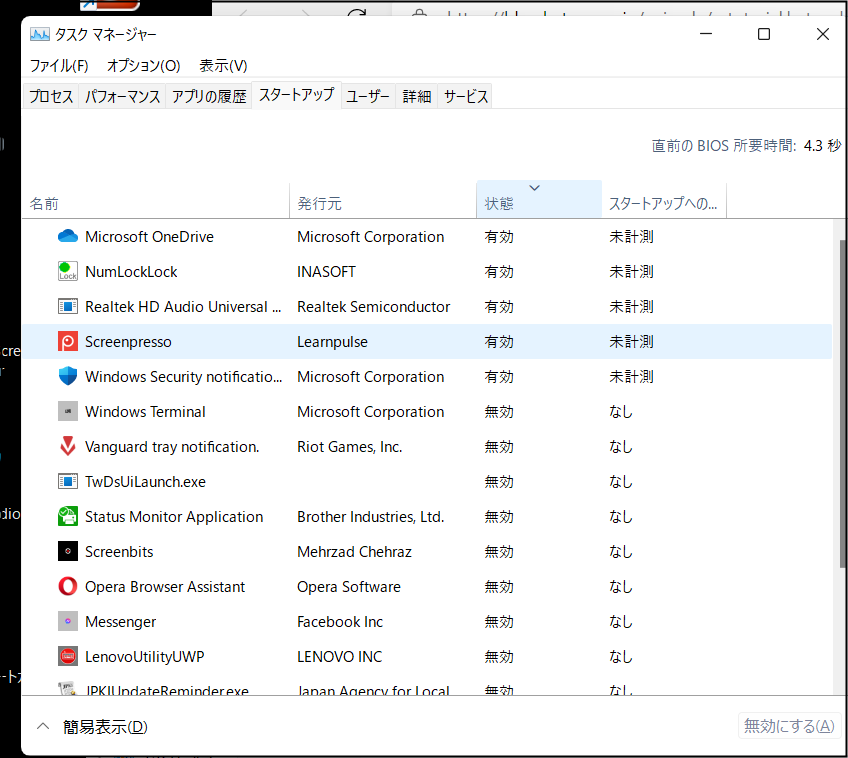The image size is (848, 758).
Task: Click the Messenger app icon
Action: (68, 621)
